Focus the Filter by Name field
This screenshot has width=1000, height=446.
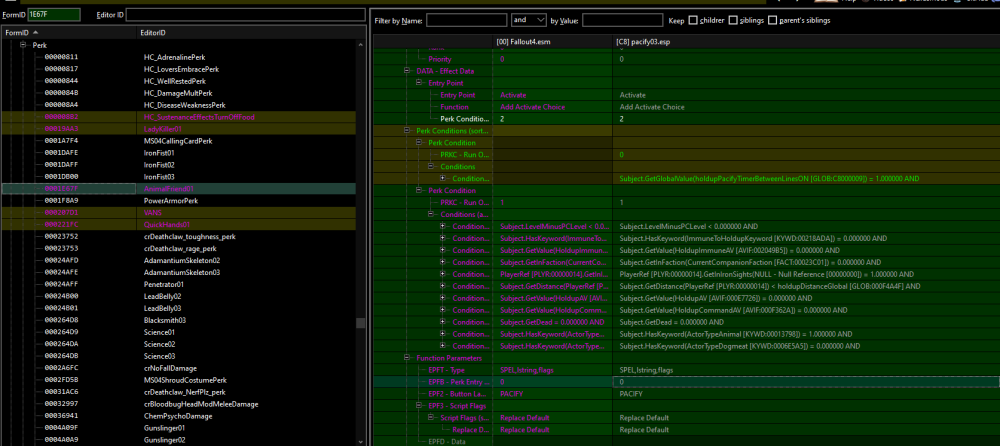click(x=466, y=20)
